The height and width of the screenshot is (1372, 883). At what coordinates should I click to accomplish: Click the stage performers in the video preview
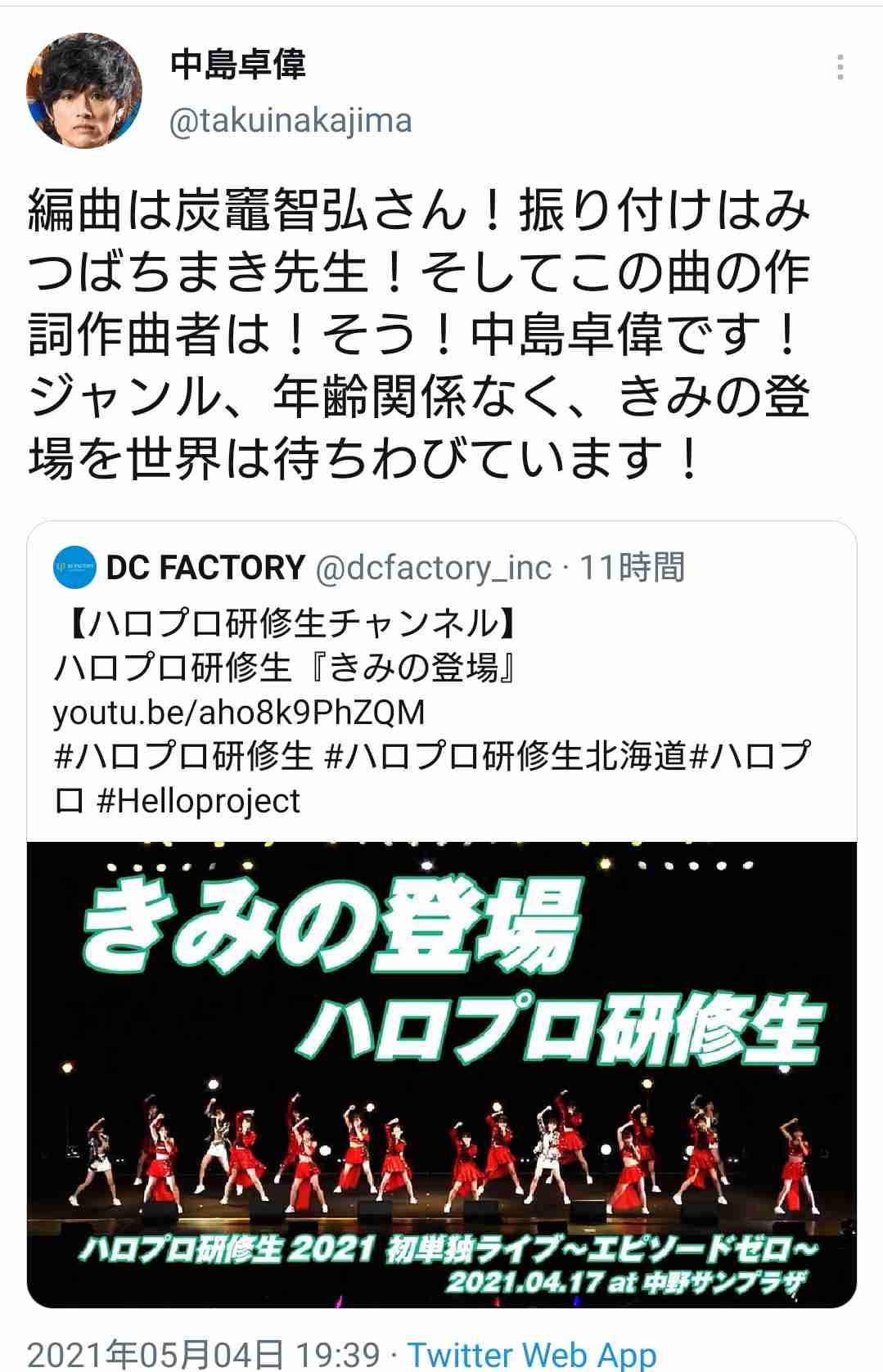coord(442,1145)
